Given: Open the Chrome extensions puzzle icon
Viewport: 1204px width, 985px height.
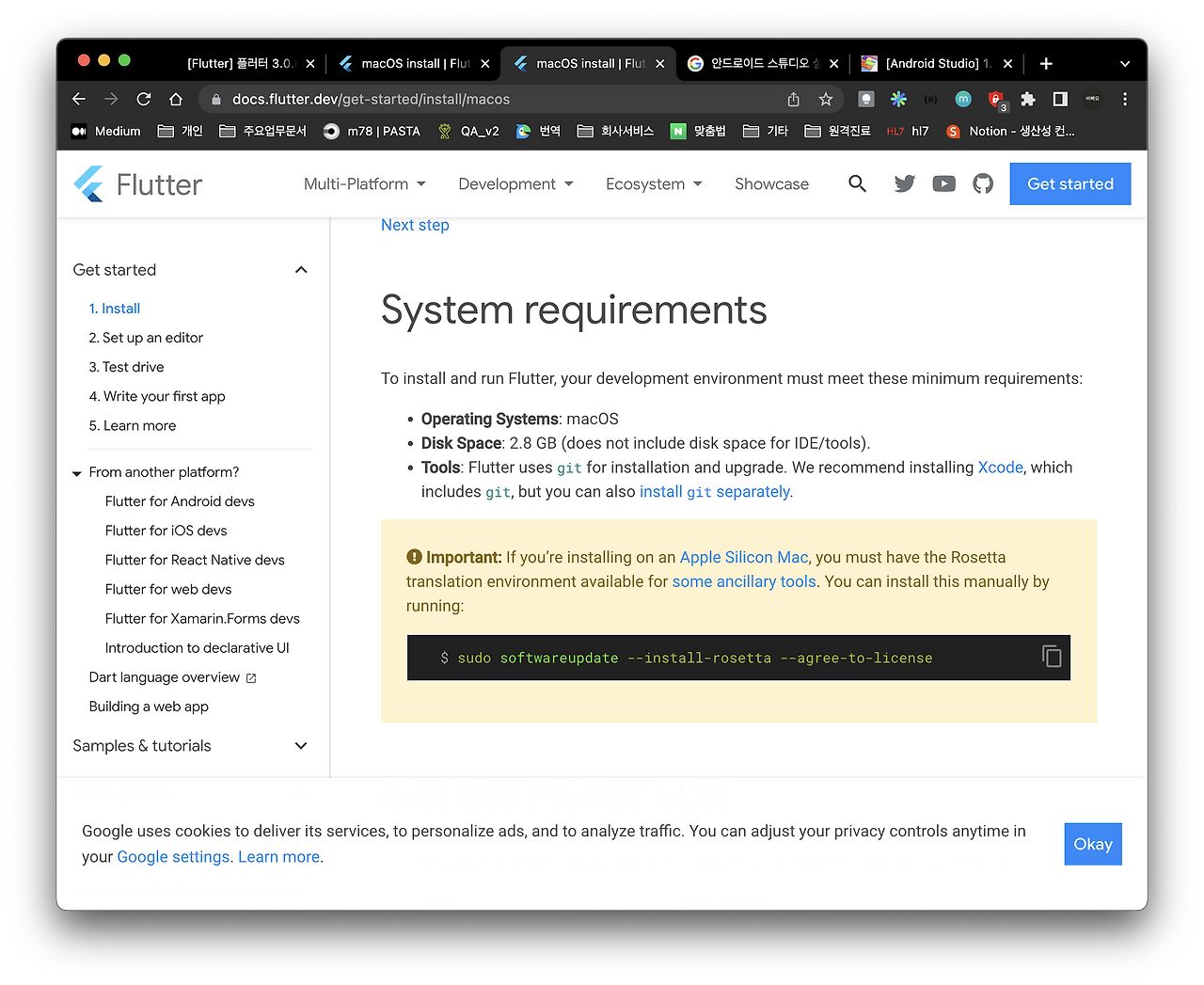Looking at the screenshot, I should (x=1028, y=99).
